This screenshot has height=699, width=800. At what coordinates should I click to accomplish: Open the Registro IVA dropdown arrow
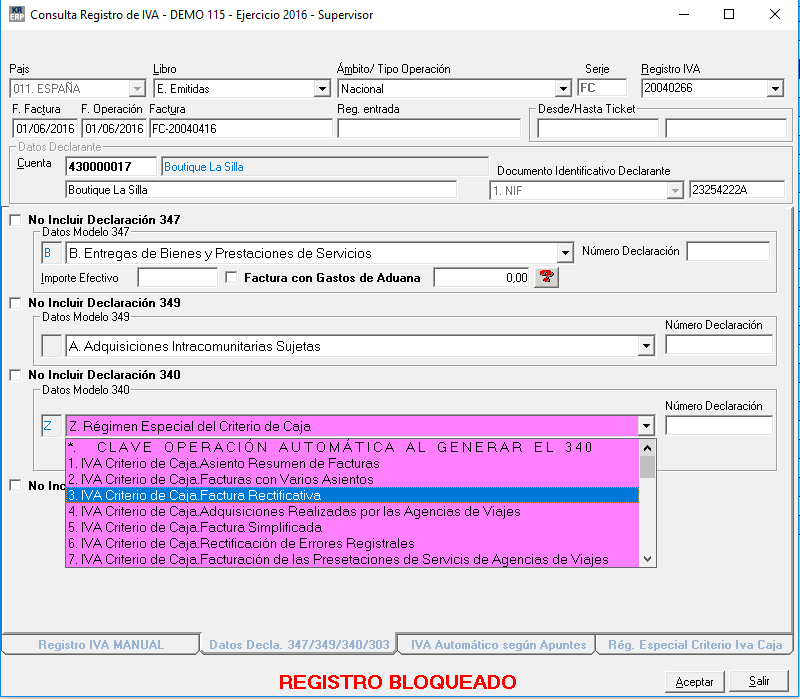coord(774,89)
